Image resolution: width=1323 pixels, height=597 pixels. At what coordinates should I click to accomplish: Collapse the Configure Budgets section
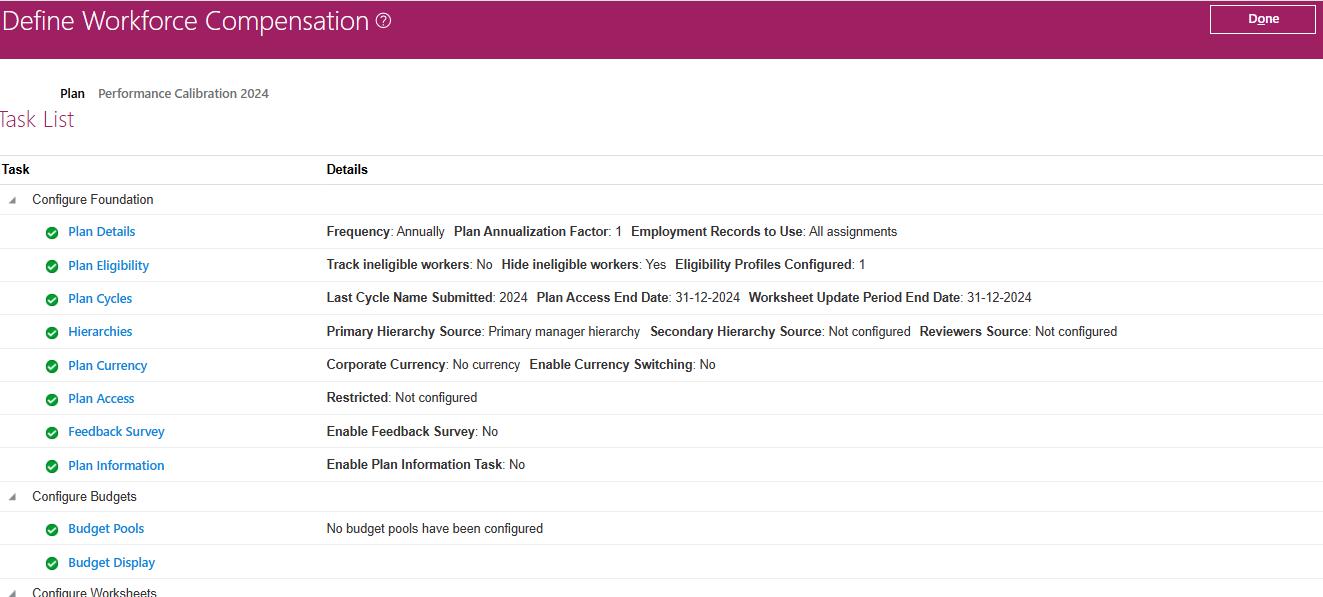(x=13, y=497)
